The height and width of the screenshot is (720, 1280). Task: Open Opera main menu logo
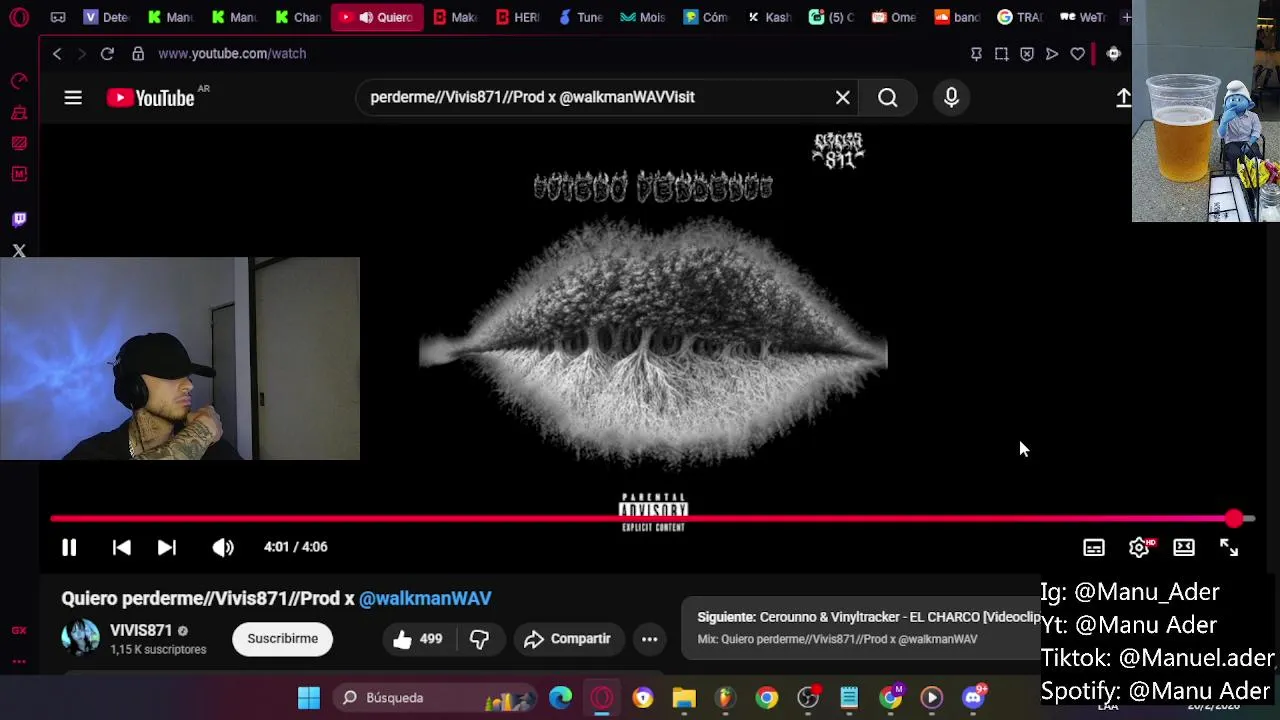(x=19, y=17)
